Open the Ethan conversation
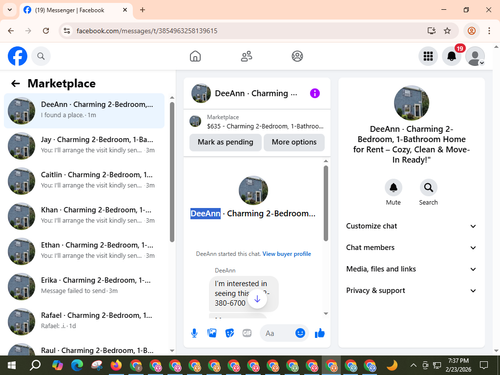This screenshot has width=500, height=375. pos(84,251)
